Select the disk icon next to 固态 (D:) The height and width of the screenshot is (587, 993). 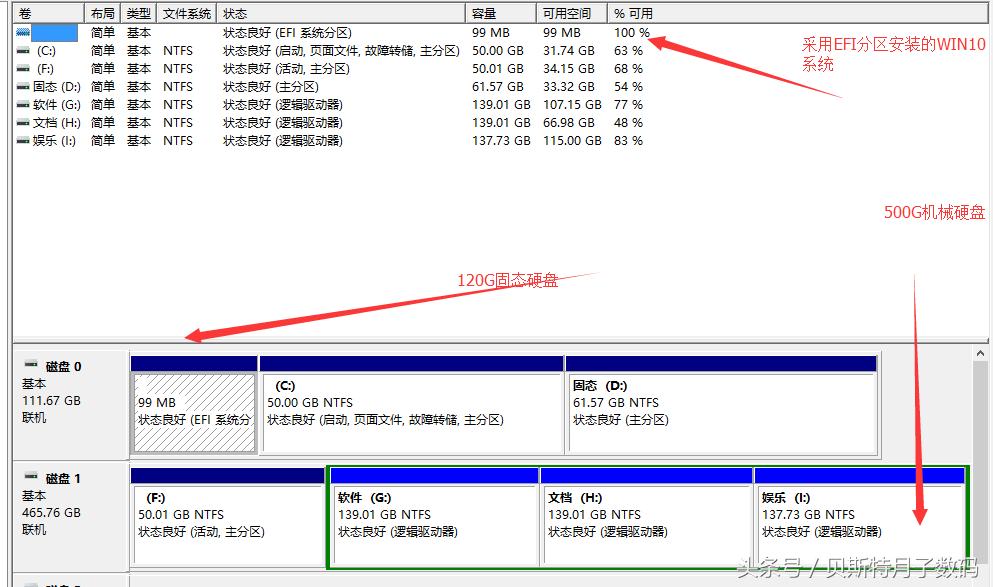(x=22, y=86)
